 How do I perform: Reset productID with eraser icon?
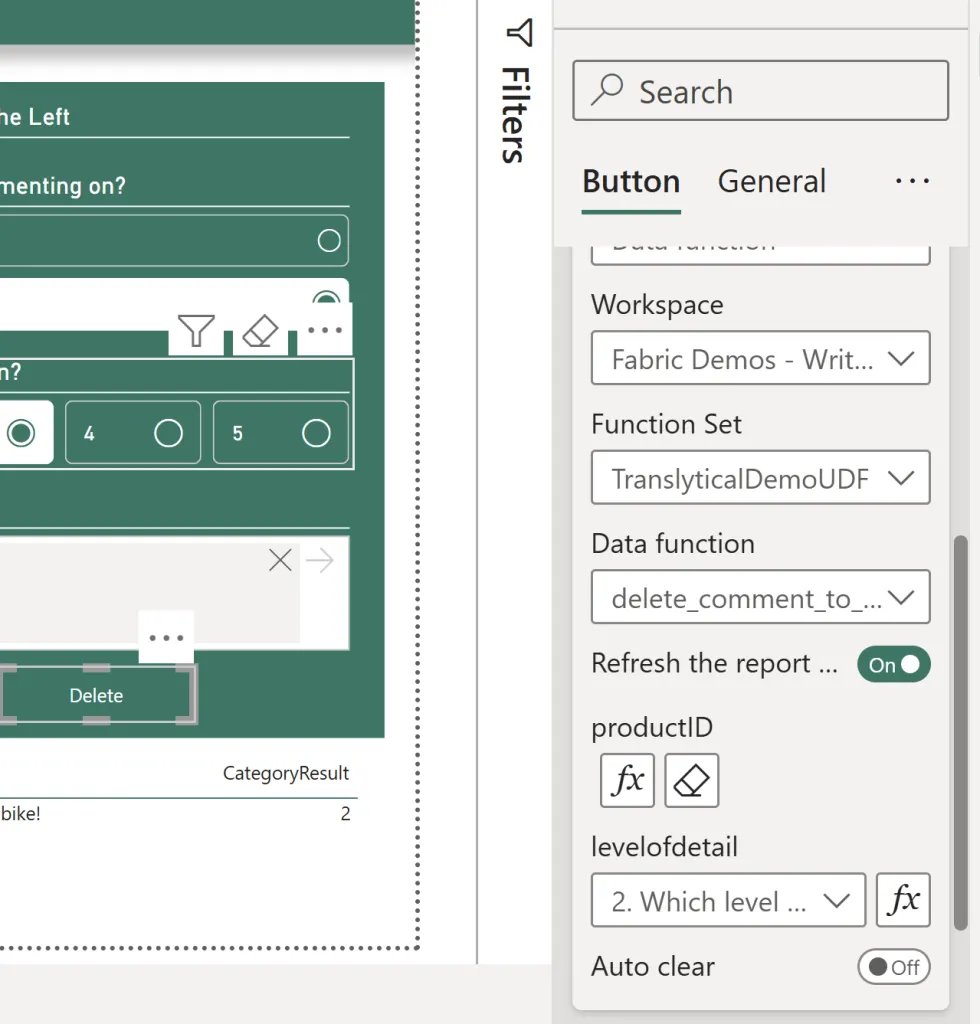point(692,780)
